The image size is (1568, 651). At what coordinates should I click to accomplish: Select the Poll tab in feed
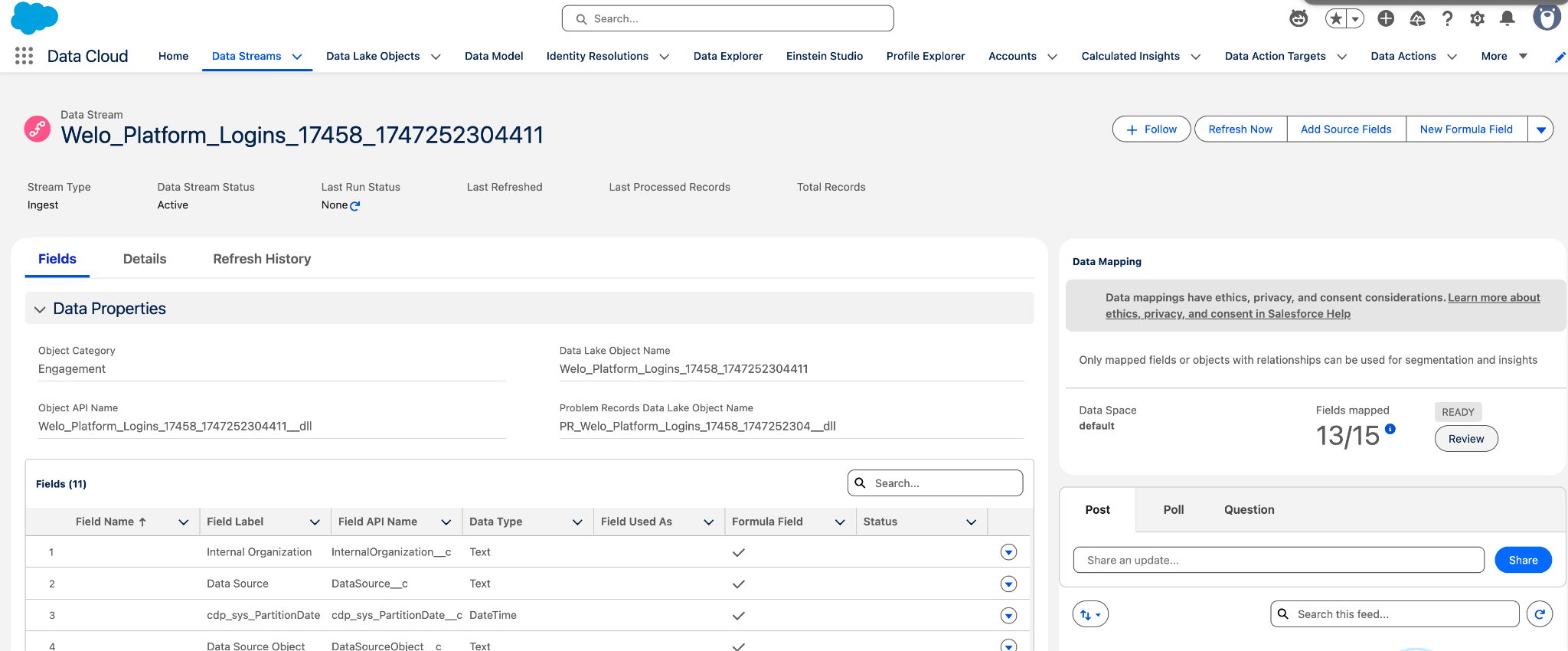coord(1173,510)
